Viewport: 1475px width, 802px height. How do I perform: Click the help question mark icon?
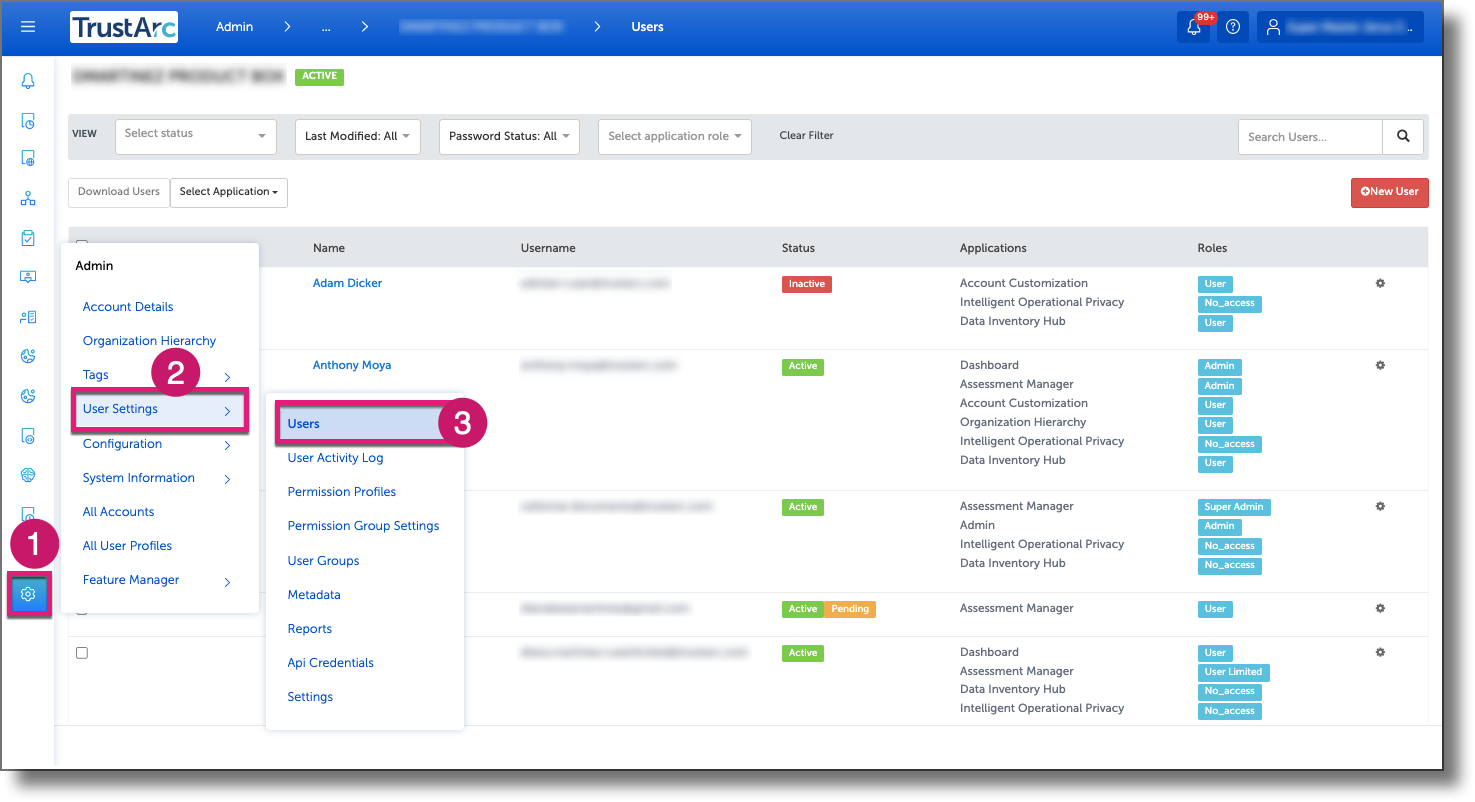[1233, 27]
